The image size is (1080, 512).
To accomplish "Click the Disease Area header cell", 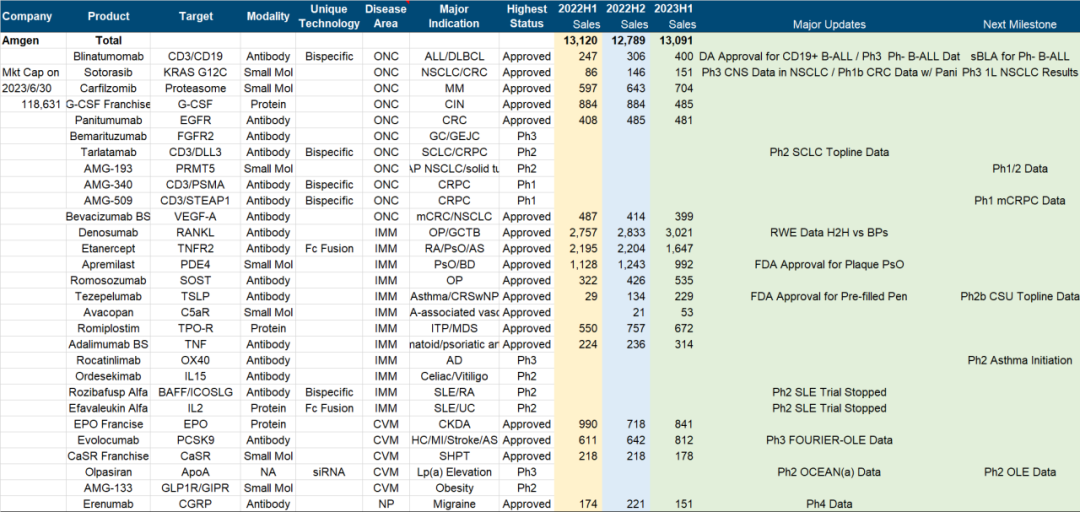I will tap(386, 16).
